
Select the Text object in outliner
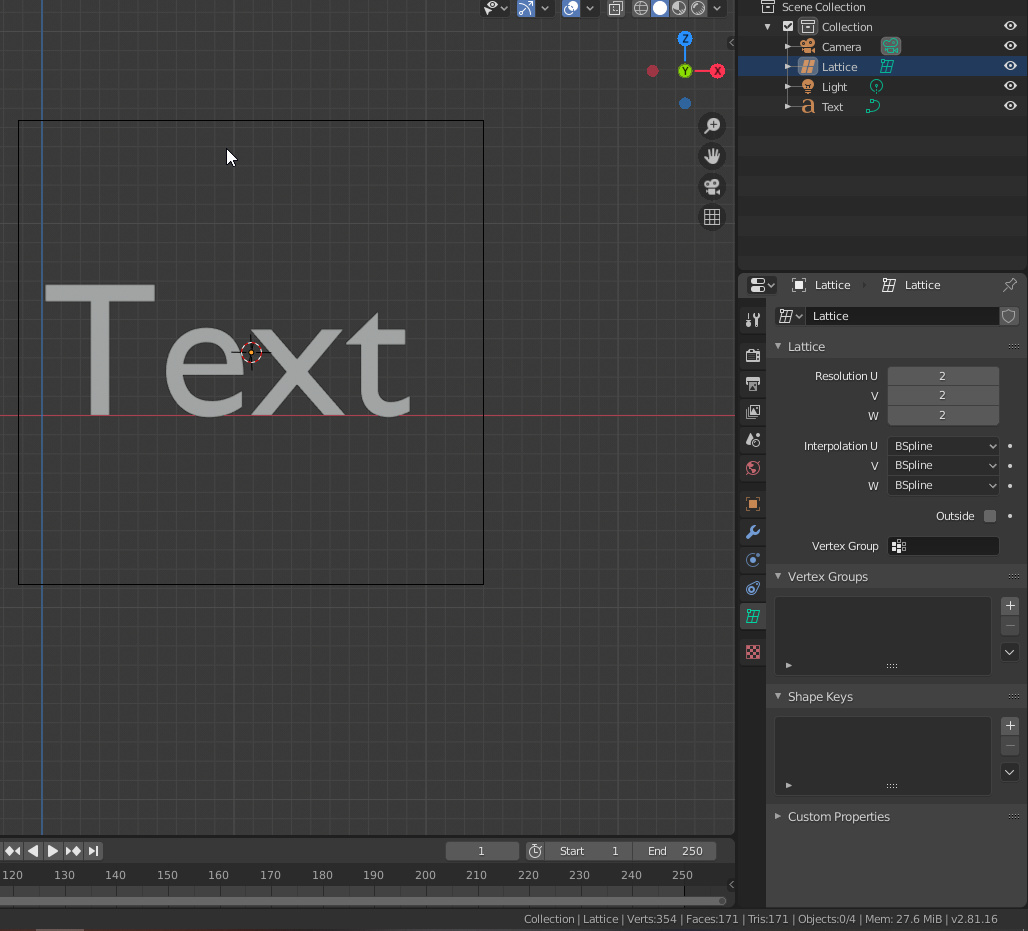click(x=832, y=107)
